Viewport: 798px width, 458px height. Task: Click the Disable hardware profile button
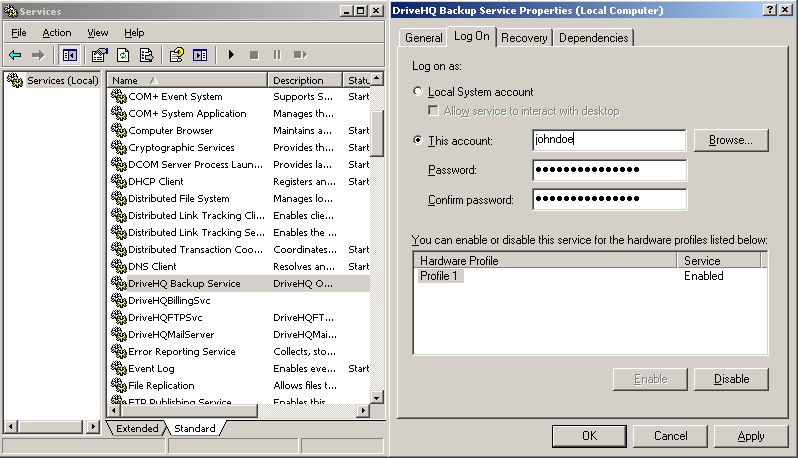(x=730, y=379)
